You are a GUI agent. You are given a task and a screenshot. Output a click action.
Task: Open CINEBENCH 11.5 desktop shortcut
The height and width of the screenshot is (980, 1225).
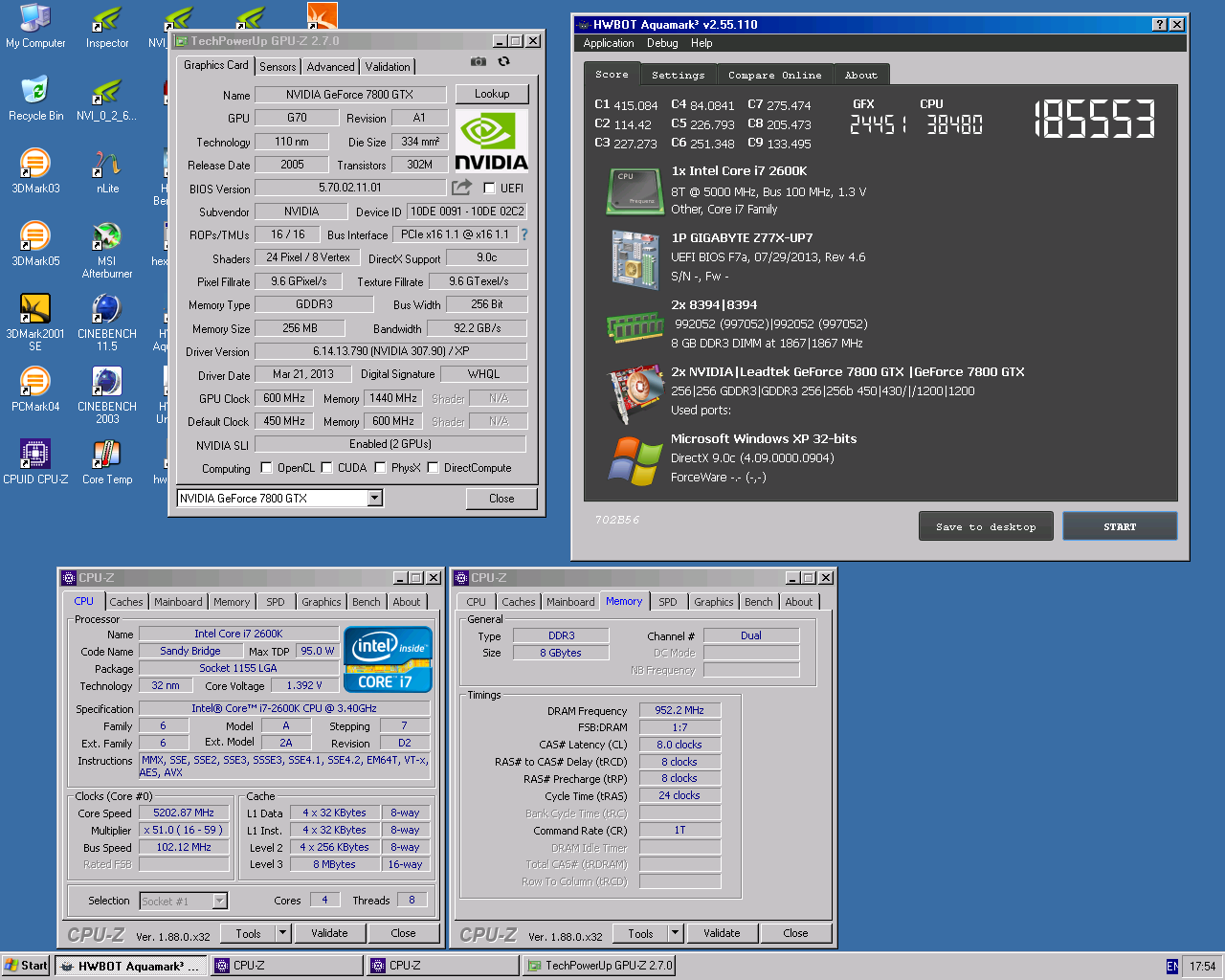107,323
